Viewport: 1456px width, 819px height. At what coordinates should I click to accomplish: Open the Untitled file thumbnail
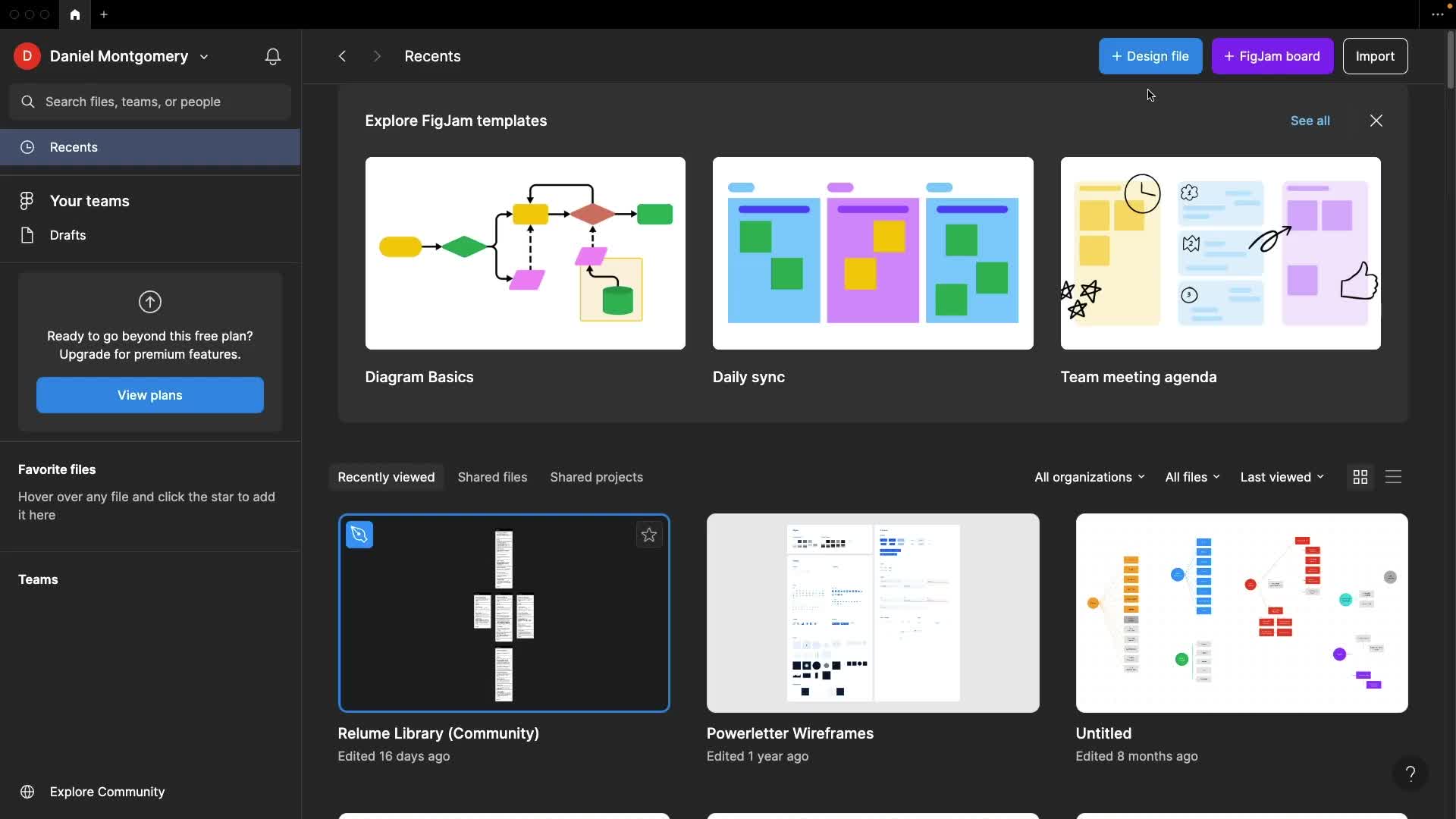1242,613
